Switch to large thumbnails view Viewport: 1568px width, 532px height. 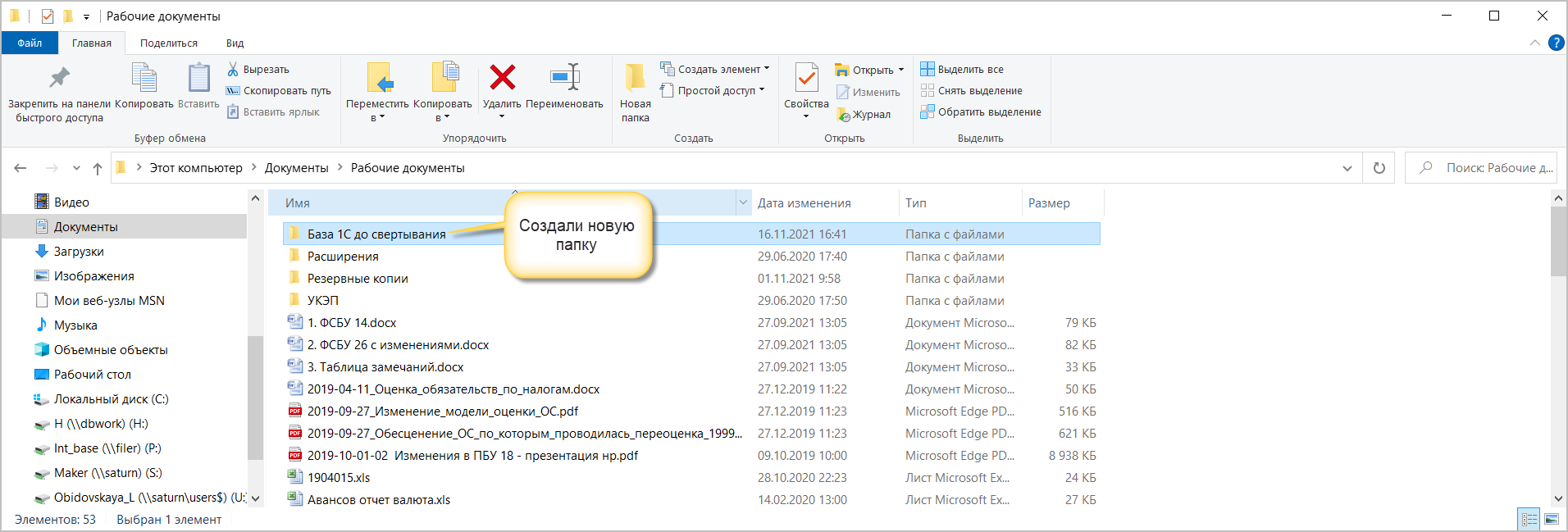click(1552, 519)
